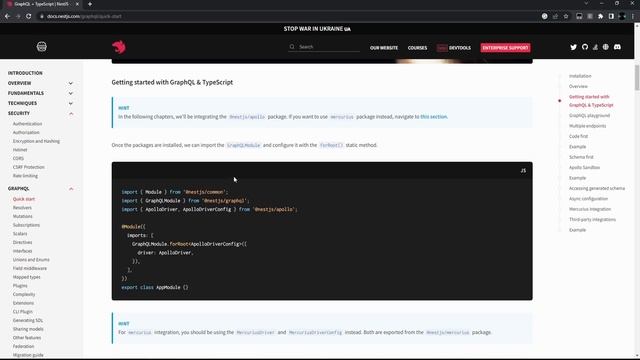Click the browser forward arrow
The width and height of the screenshot is (640, 360).
point(18,16)
